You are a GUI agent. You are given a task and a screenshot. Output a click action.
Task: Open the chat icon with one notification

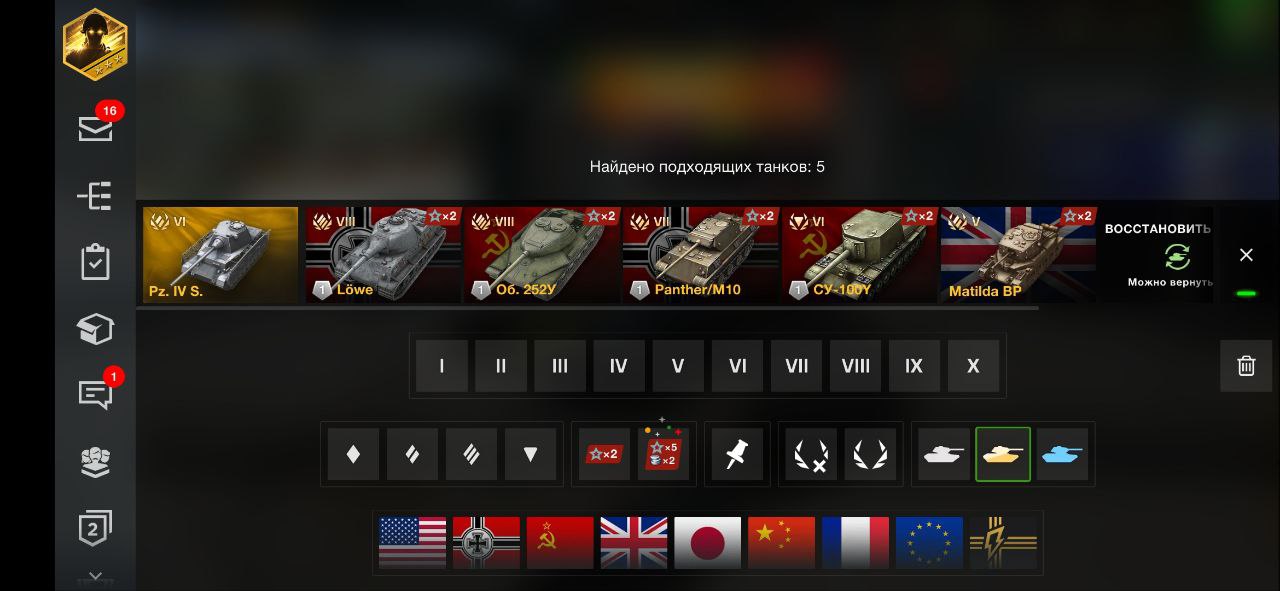click(x=95, y=394)
